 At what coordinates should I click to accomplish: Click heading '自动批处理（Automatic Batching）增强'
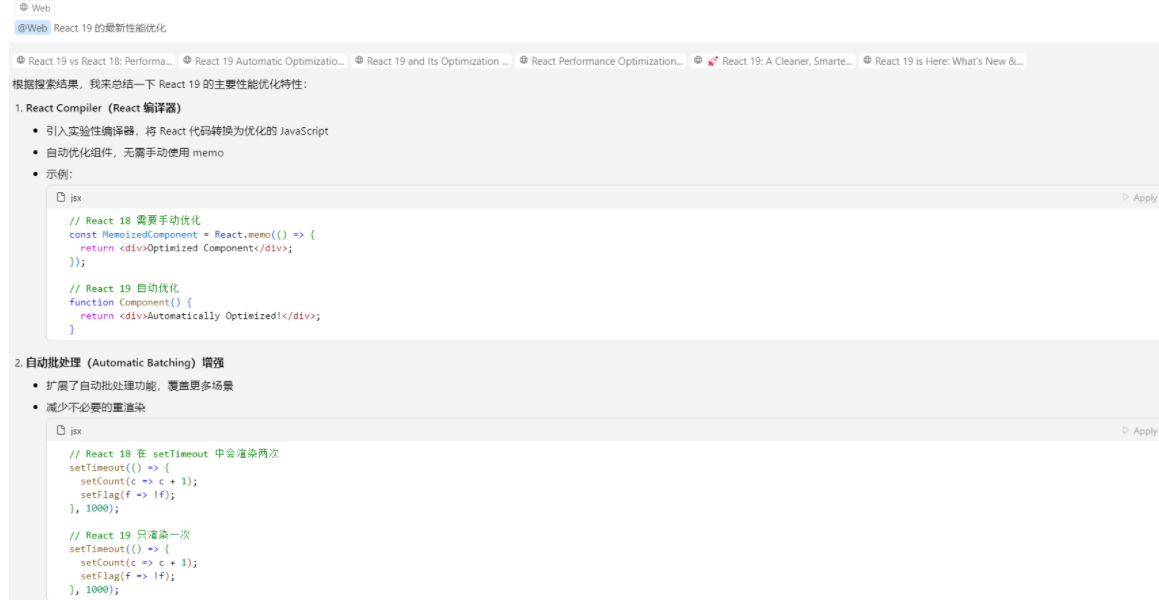pyautogui.click(x=125, y=363)
